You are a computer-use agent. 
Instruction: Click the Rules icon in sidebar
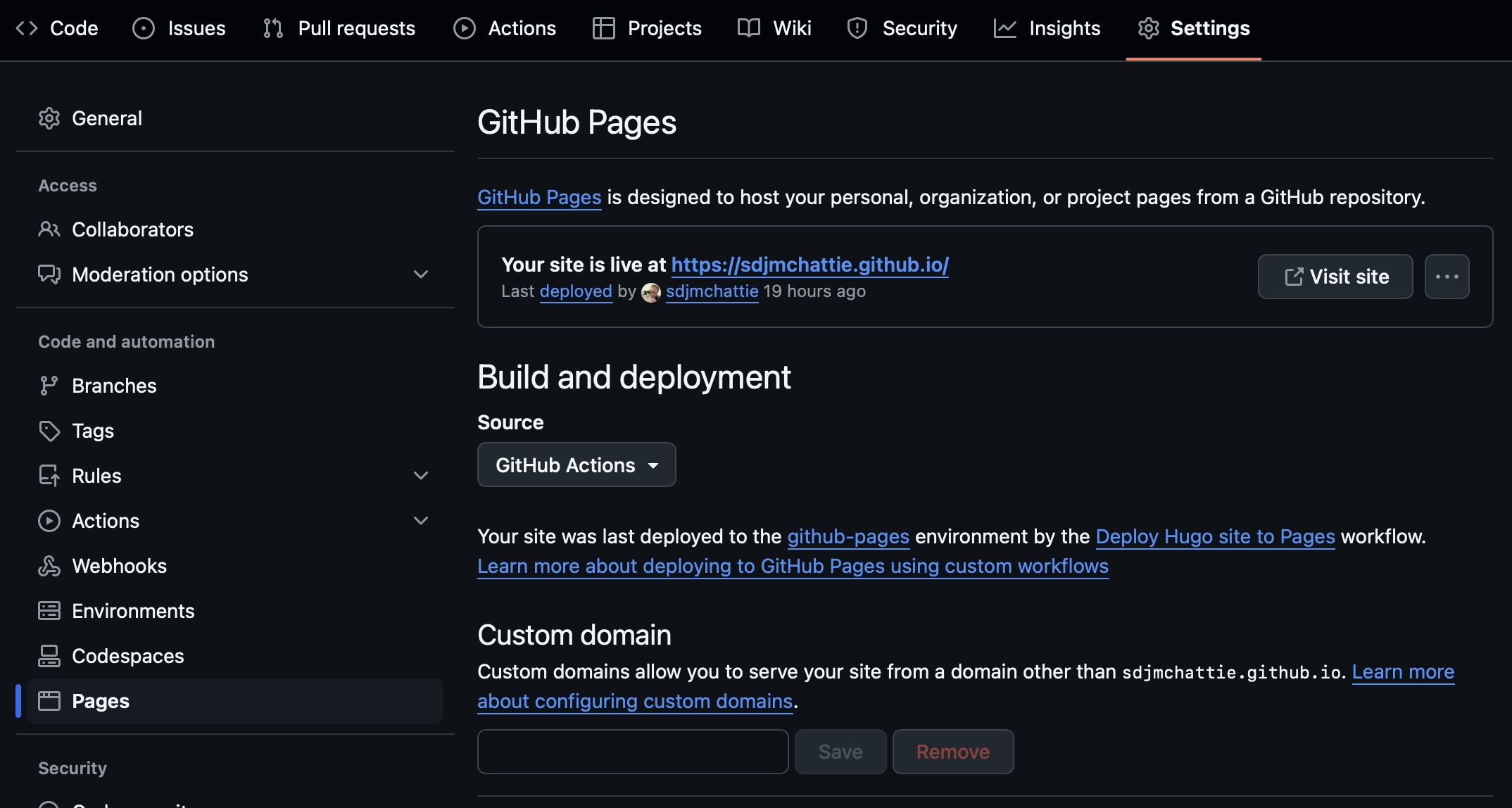[x=49, y=476]
